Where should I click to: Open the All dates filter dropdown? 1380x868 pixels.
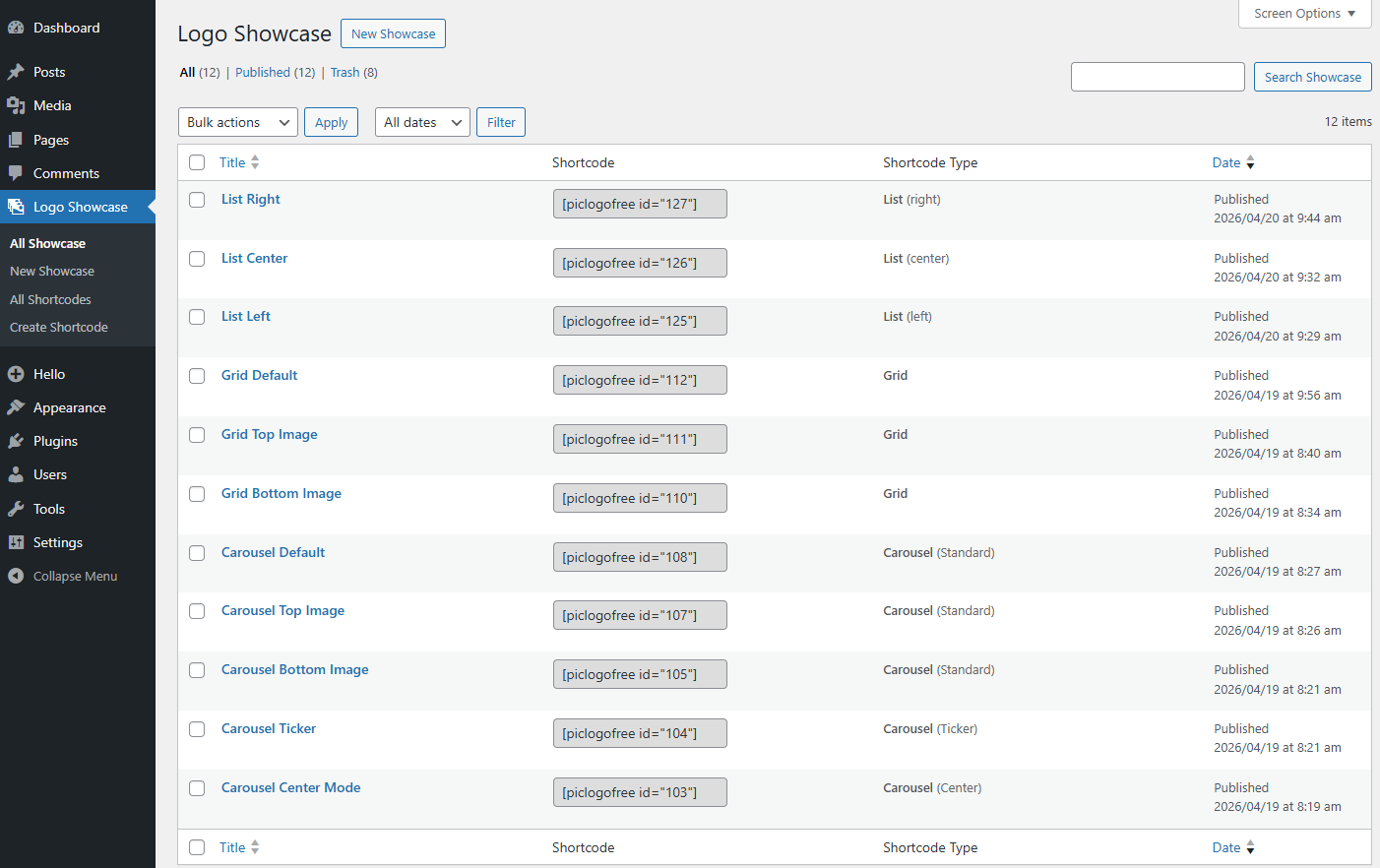coord(422,121)
